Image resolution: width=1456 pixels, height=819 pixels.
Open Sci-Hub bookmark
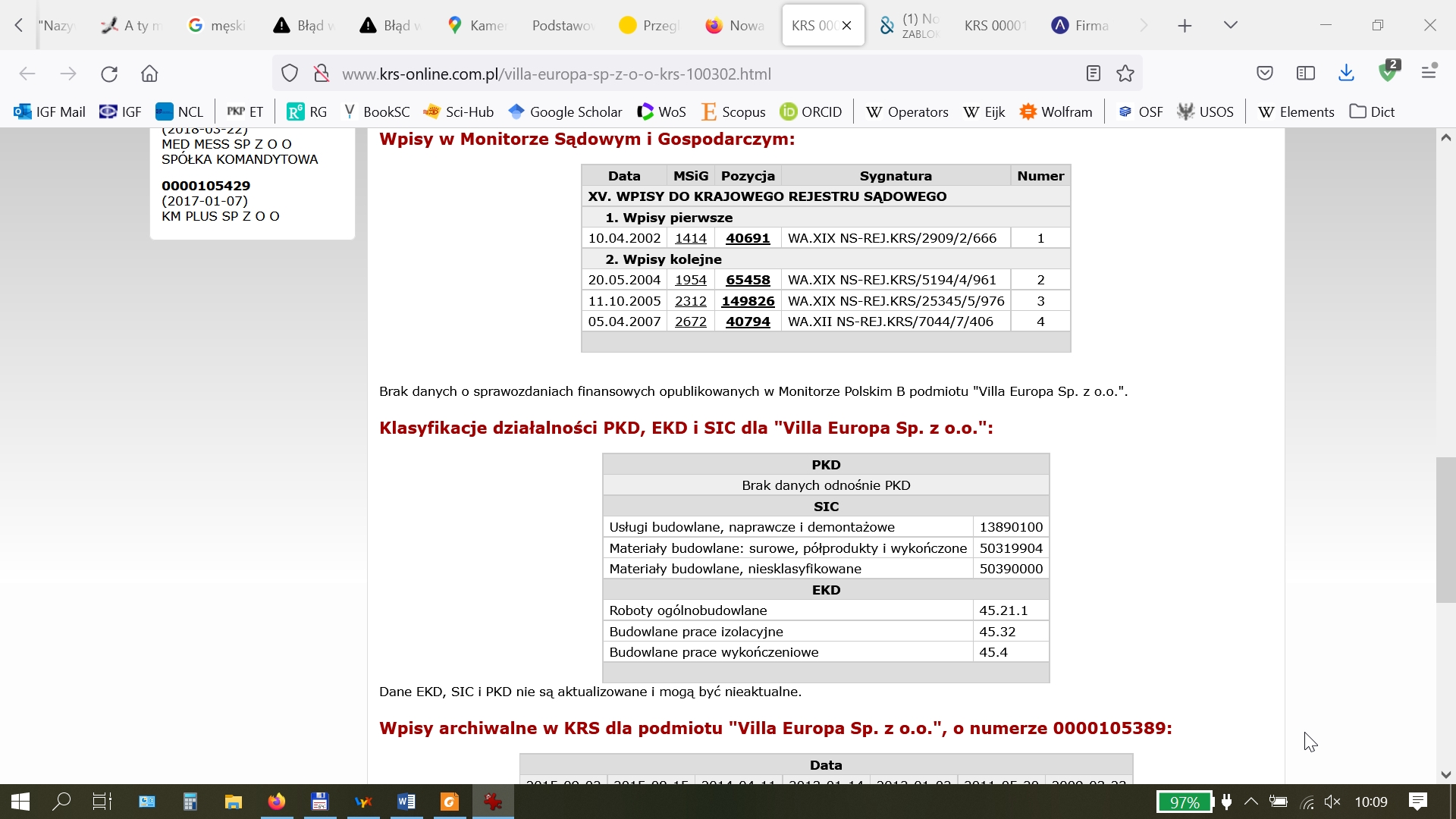click(x=459, y=112)
